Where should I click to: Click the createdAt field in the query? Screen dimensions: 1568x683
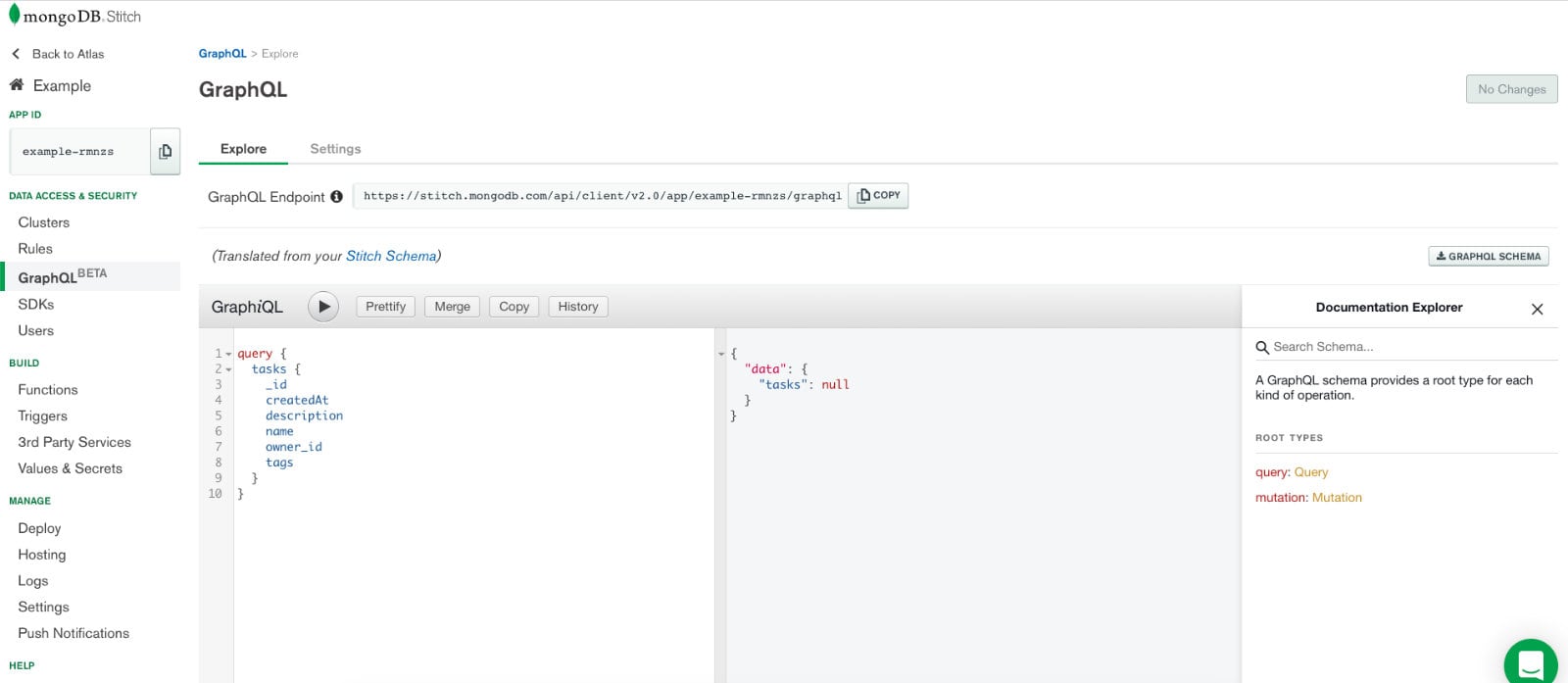coord(297,401)
